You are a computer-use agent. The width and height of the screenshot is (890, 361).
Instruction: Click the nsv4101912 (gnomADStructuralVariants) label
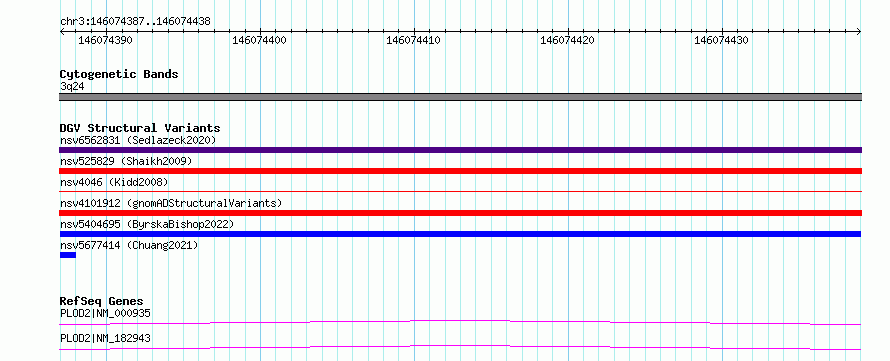click(171, 203)
